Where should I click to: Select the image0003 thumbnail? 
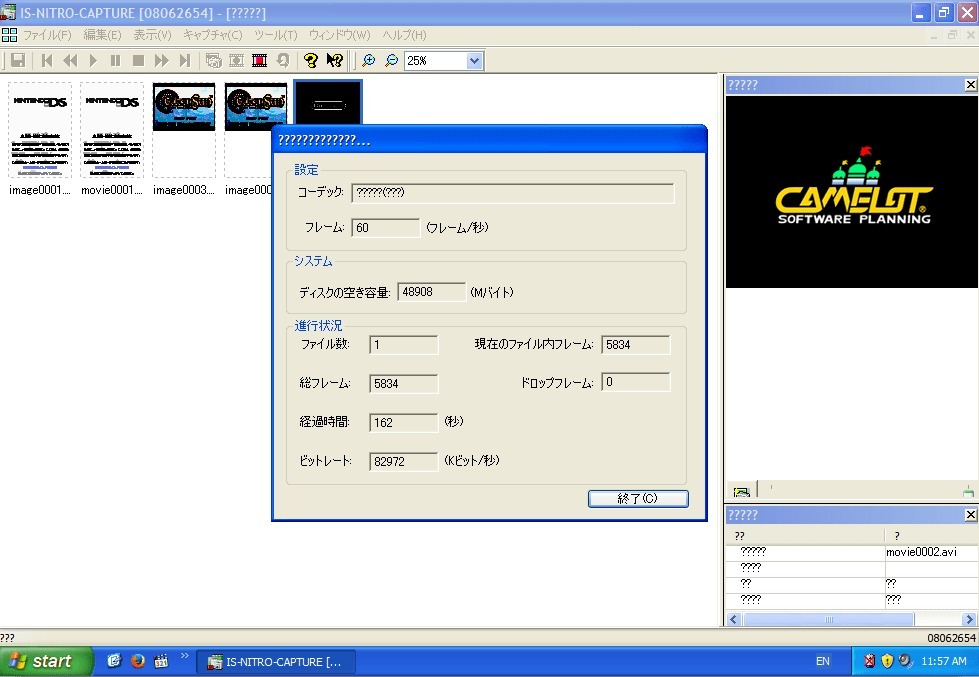pos(184,130)
